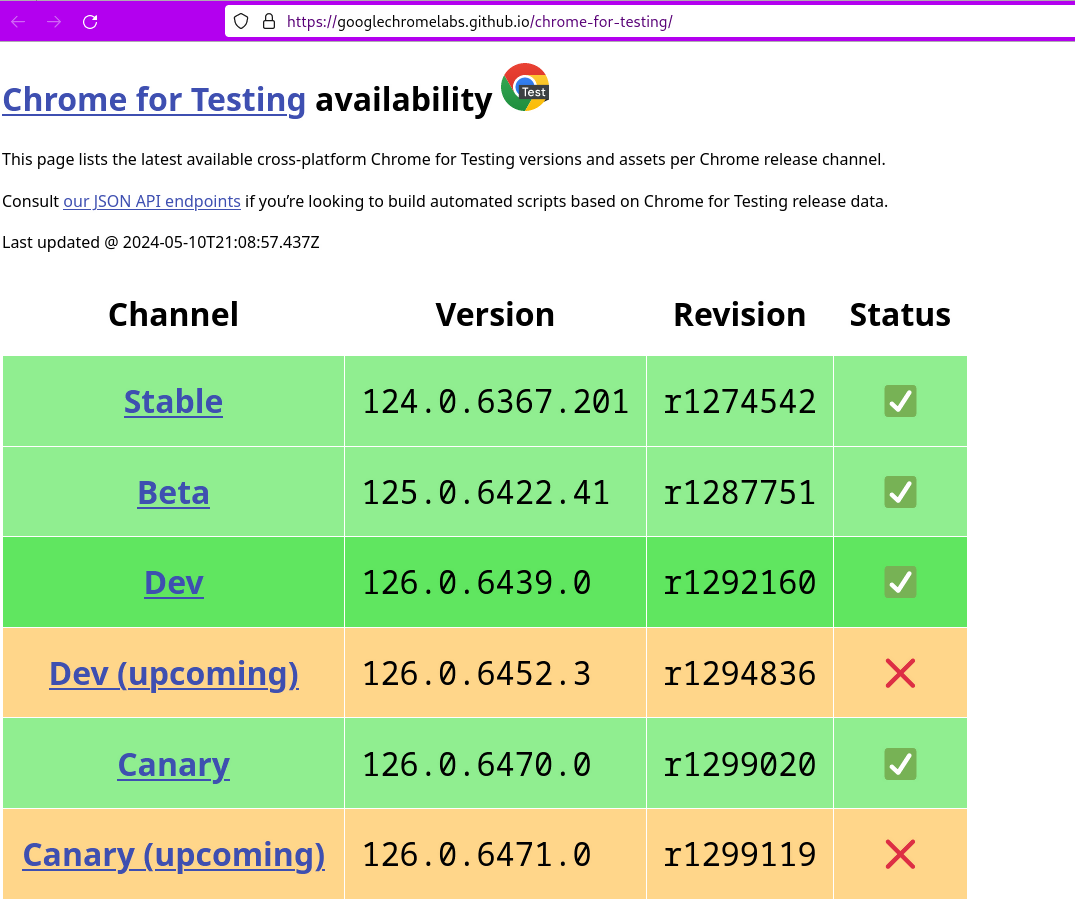The width and height of the screenshot is (1075, 912).
Task: Reload the page with refresh icon
Action: point(90,22)
